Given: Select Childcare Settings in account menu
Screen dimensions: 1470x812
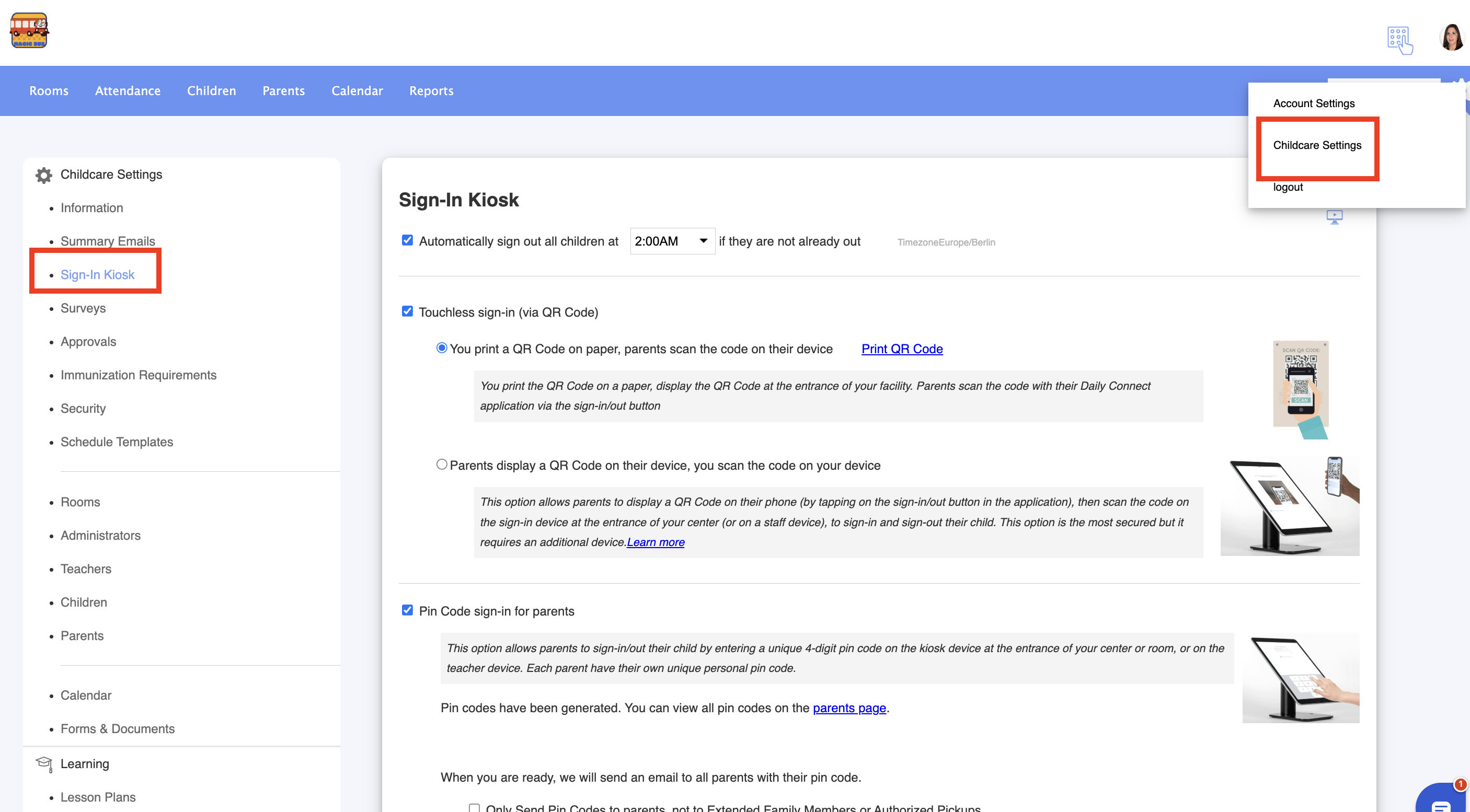Looking at the screenshot, I should pyautogui.click(x=1317, y=145).
